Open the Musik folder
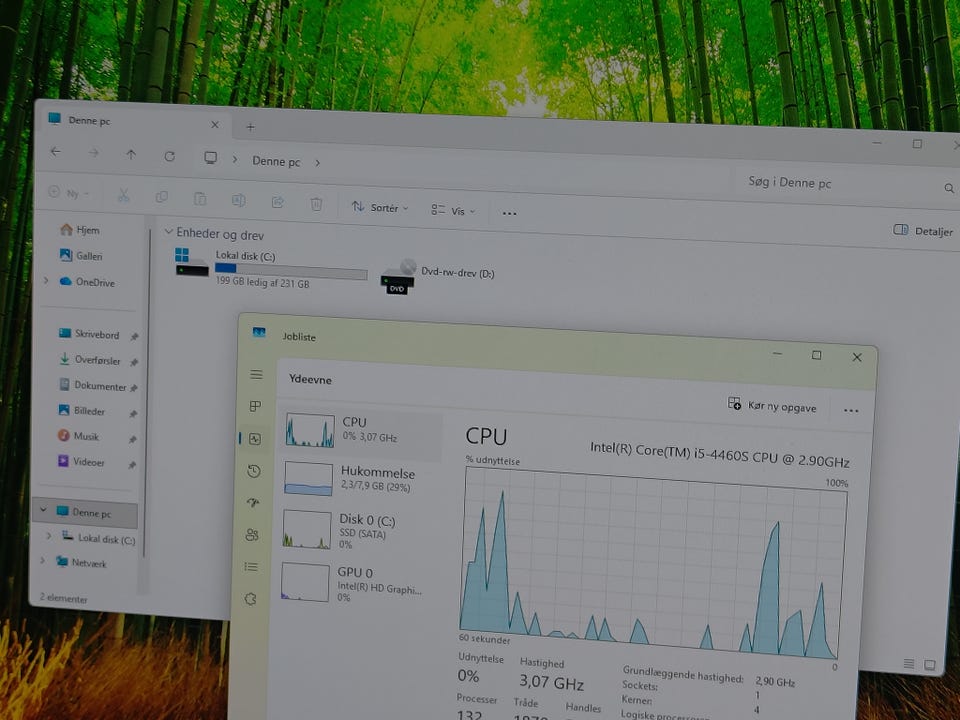This screenshot has width=960, height=720. 78,436
